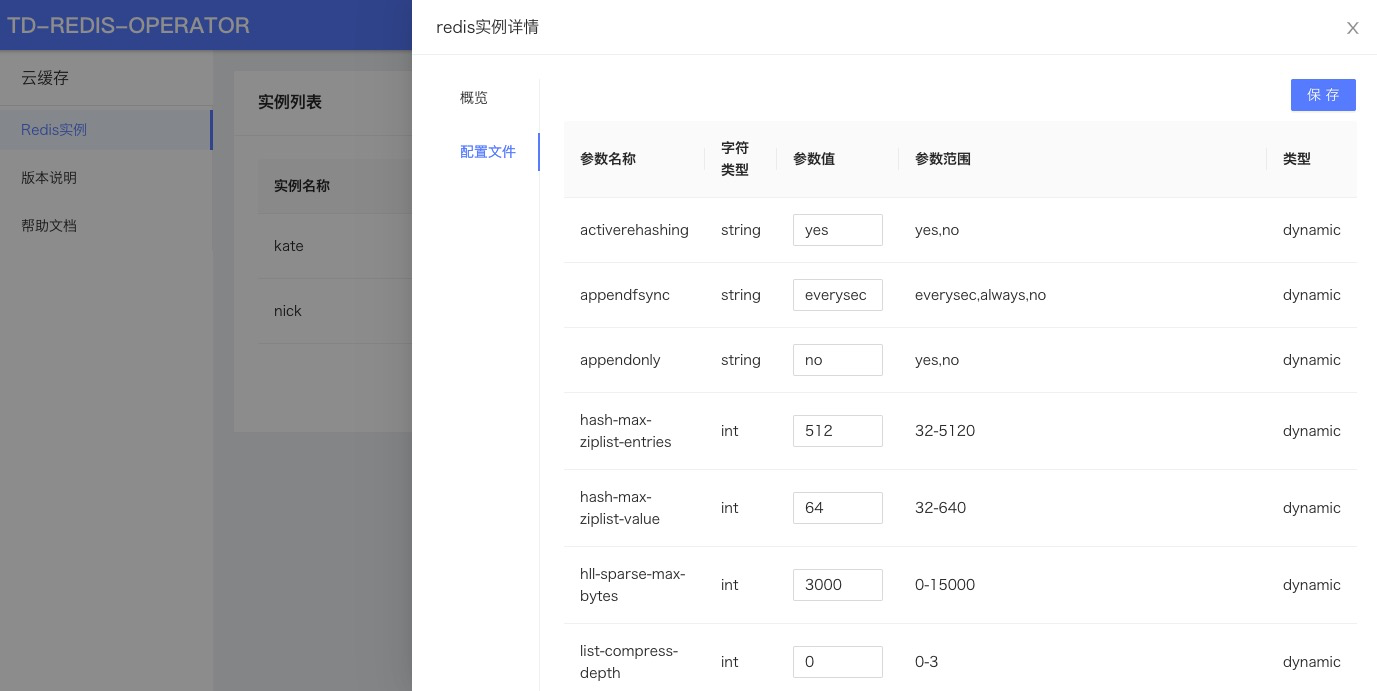Click the appendonly parameter name
This screenshot has width=1377, height=691.
(x=620, y=360)
